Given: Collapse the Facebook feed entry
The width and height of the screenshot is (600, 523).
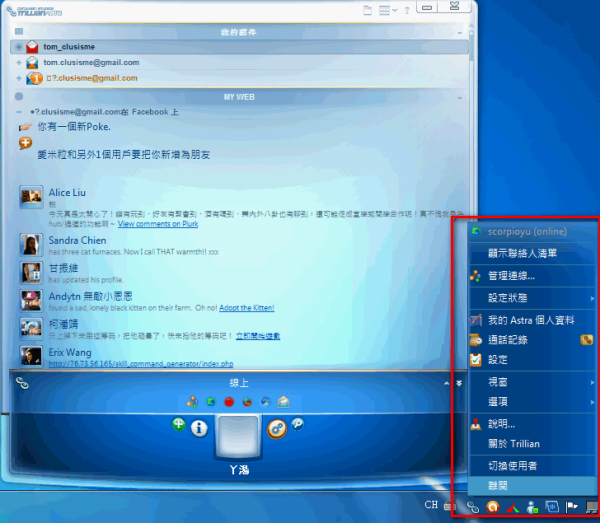Looking at the screenshot, I should [18, 112].
